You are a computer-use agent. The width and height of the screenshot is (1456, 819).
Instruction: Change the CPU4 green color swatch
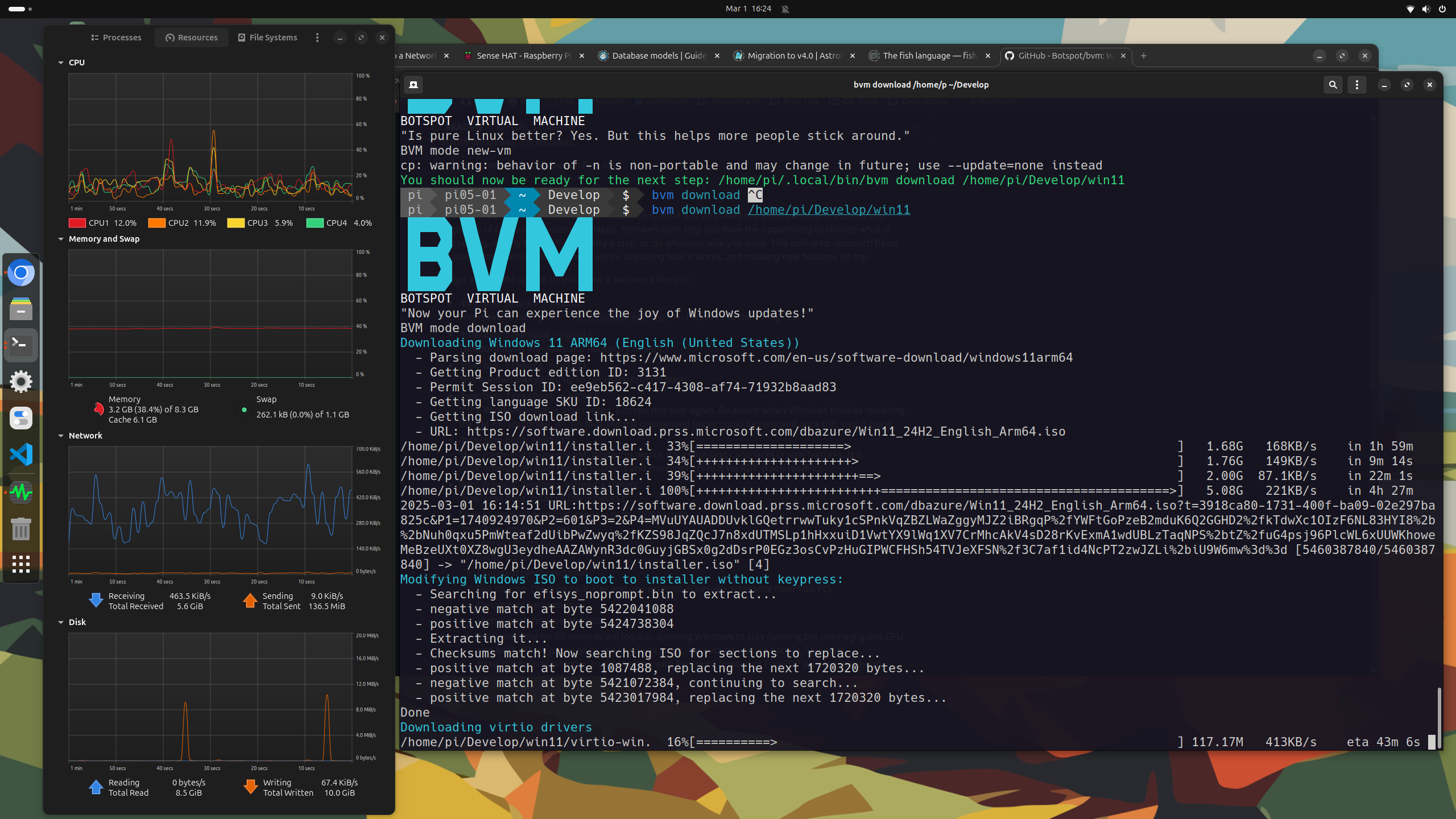pyautogui.click(x=315, y=223)
